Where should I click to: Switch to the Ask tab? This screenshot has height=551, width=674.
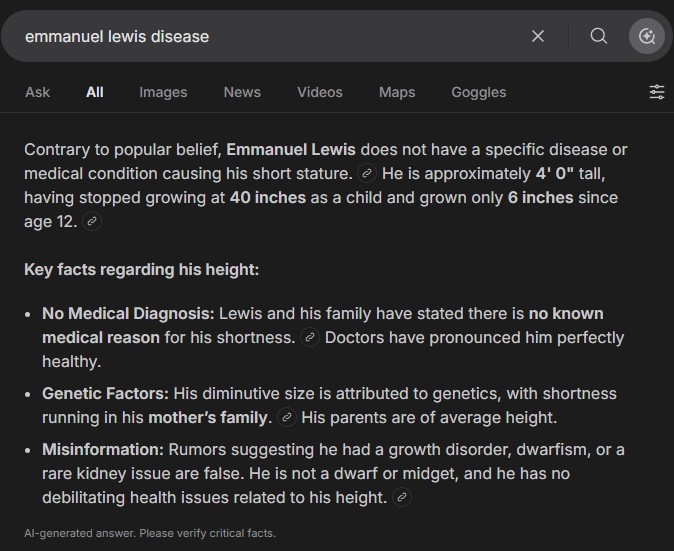[x=37, y=92]
